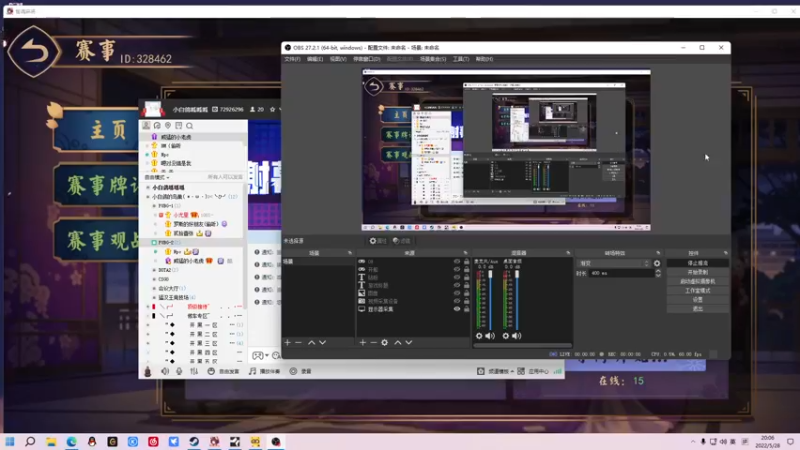Click the 停止推流 button

(x=697, y=263)
